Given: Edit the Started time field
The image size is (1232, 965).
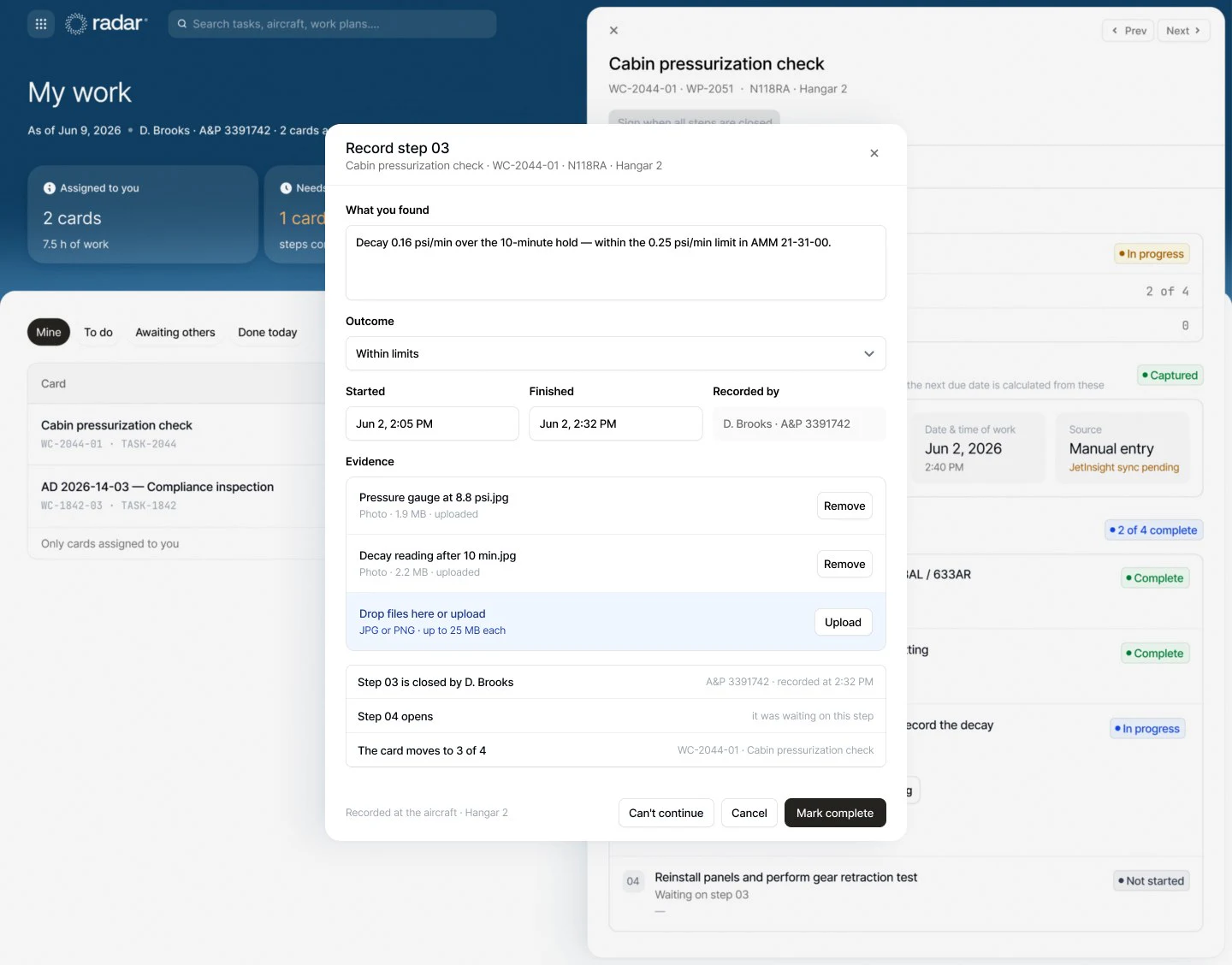Looking at the screenshot, I should [432, 423].
